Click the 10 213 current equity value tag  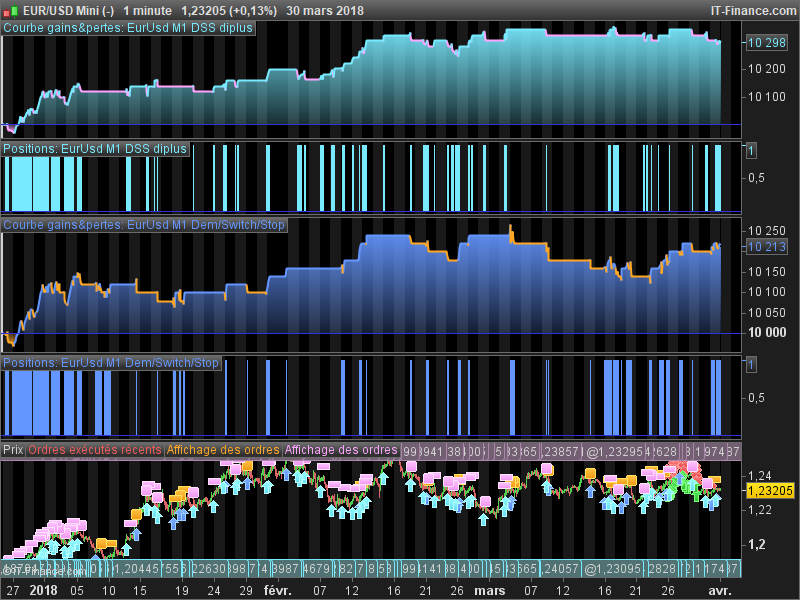766,247
